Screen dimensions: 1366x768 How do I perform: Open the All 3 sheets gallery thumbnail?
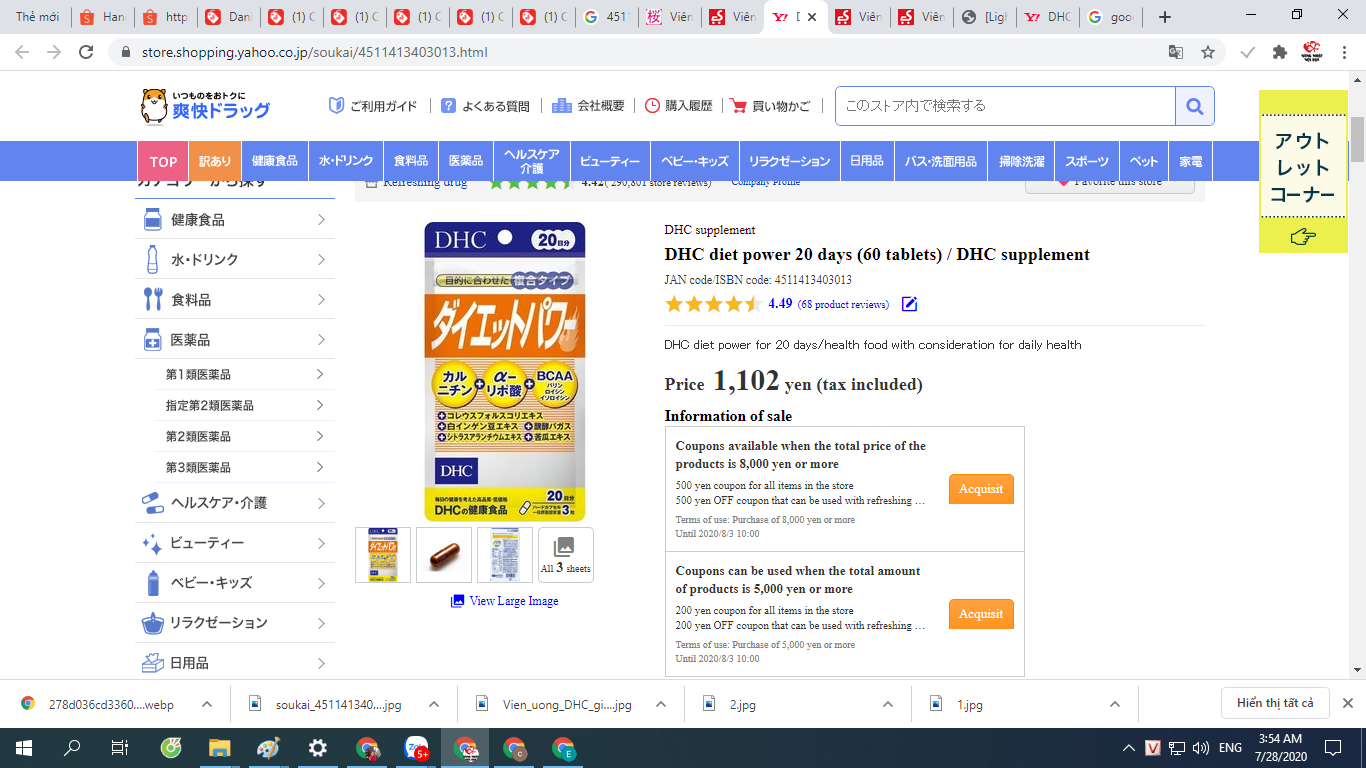coord(566,555)
